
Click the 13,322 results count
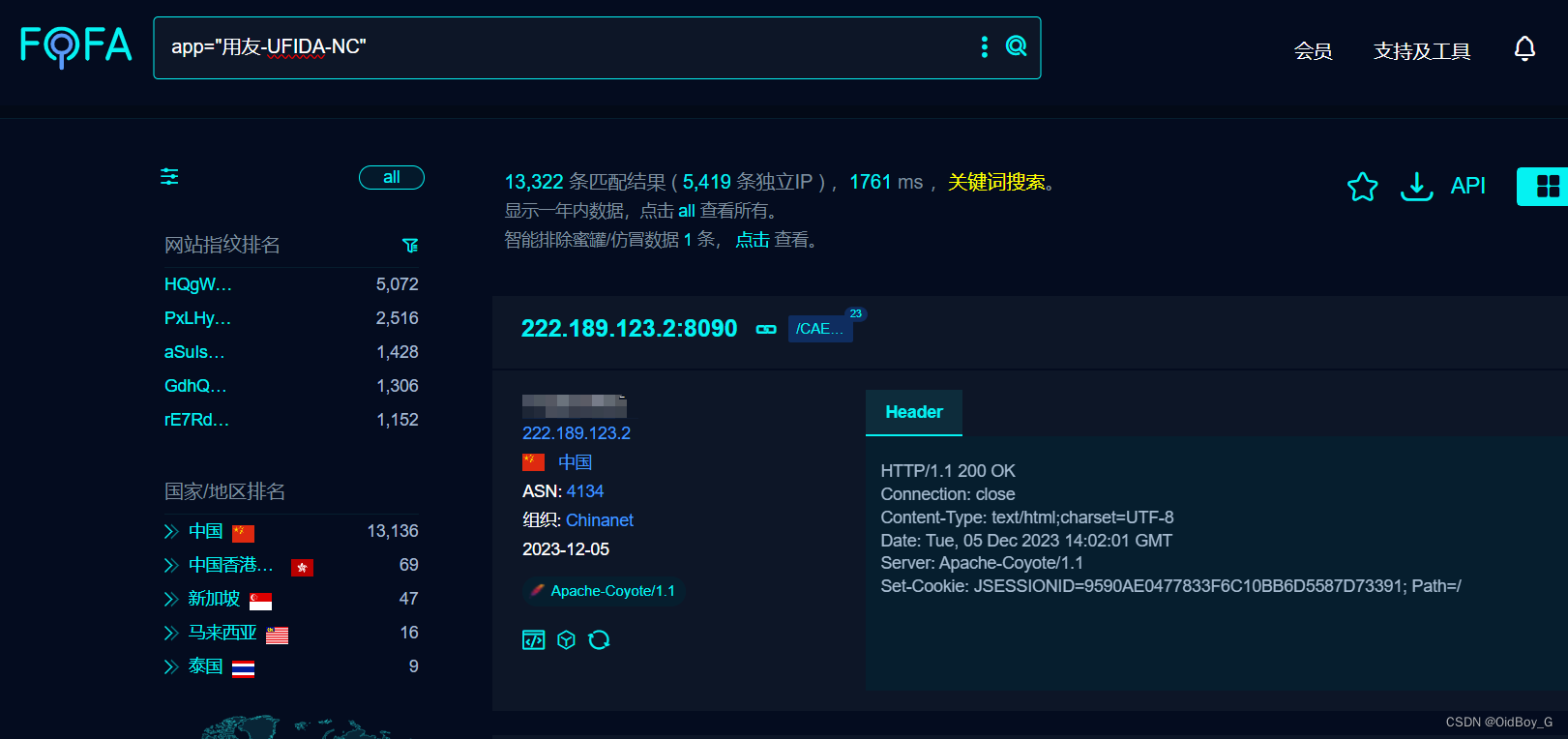[534, 182]
